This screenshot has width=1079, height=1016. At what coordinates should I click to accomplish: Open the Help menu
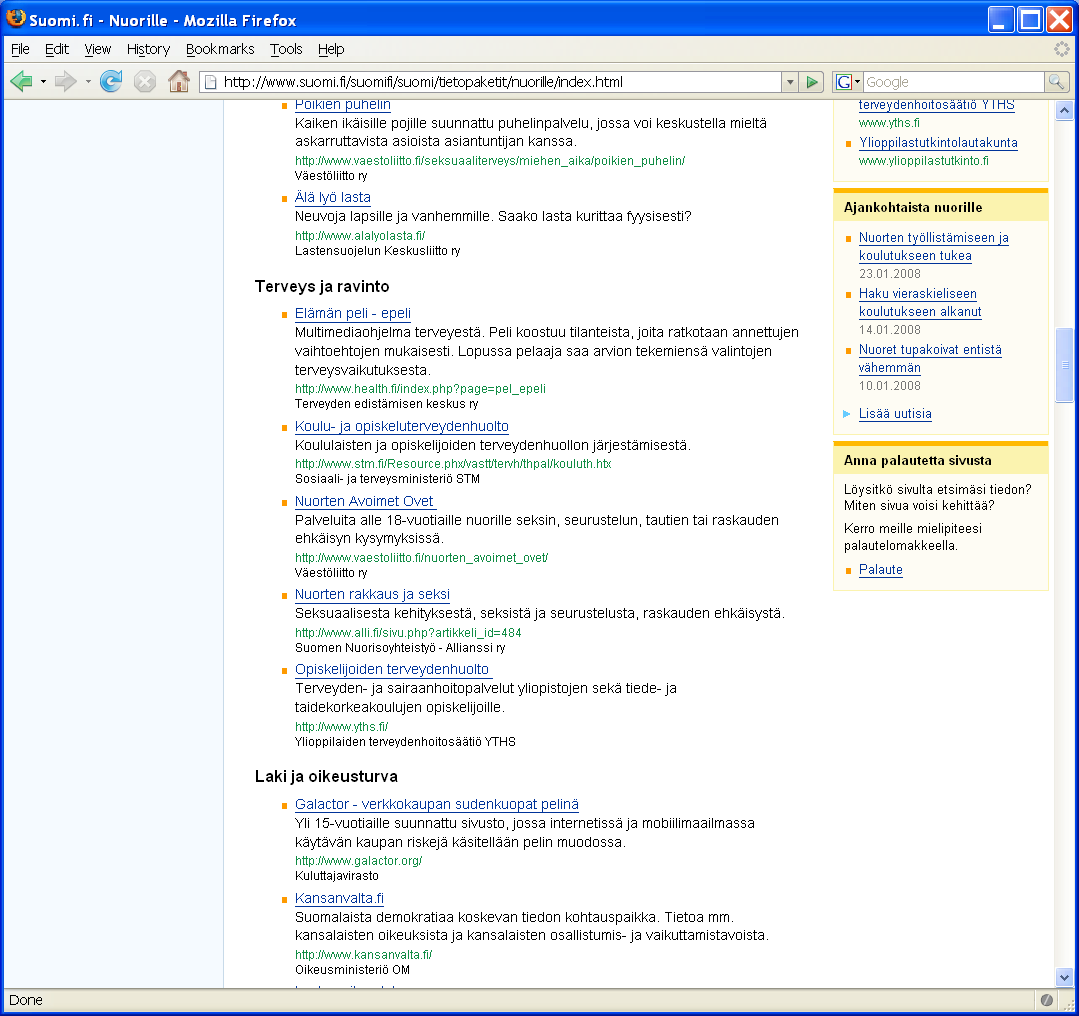pyautogui.click(x=330, y=49)
